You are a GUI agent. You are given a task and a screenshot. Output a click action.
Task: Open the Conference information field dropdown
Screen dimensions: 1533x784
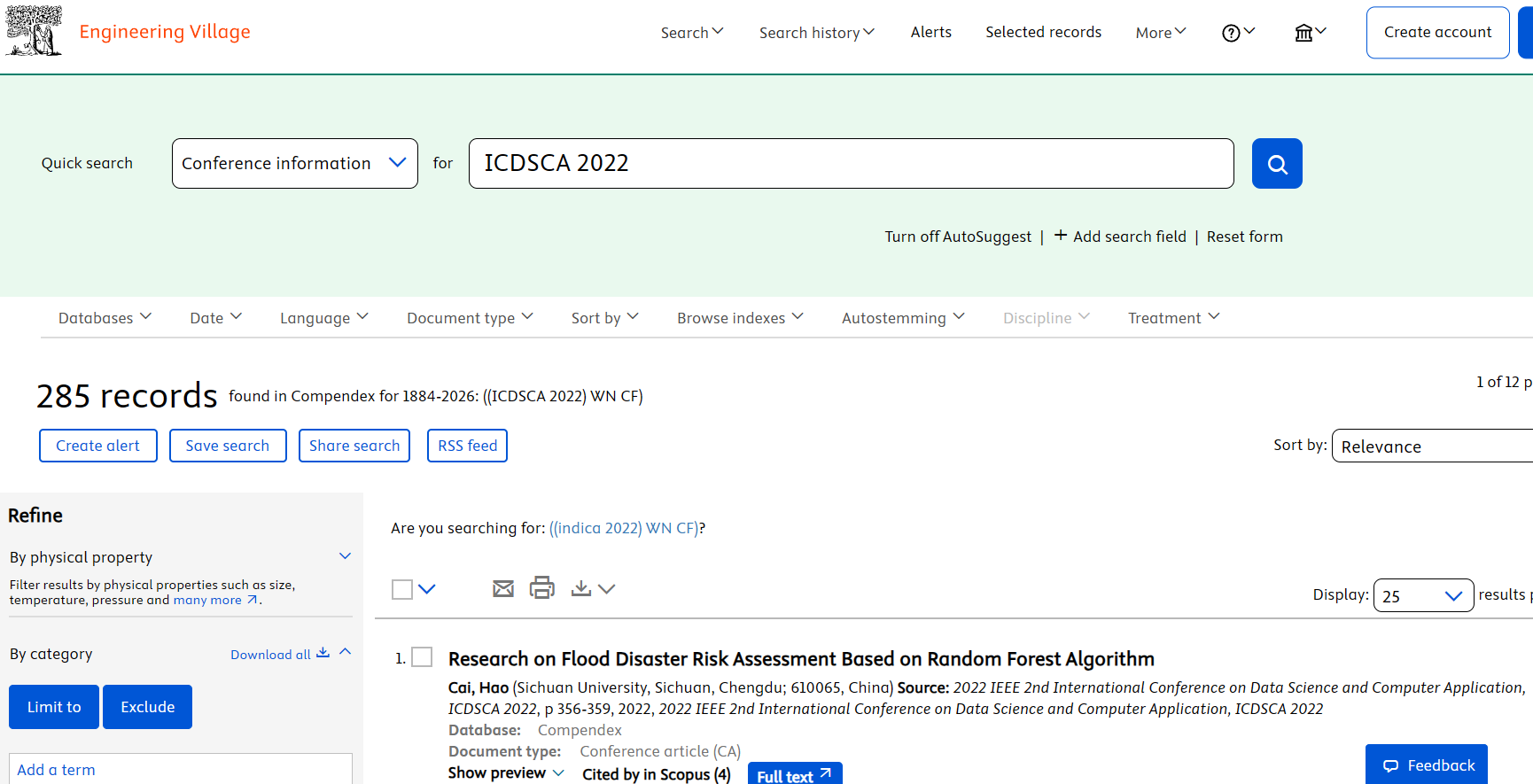click(295, 163)
